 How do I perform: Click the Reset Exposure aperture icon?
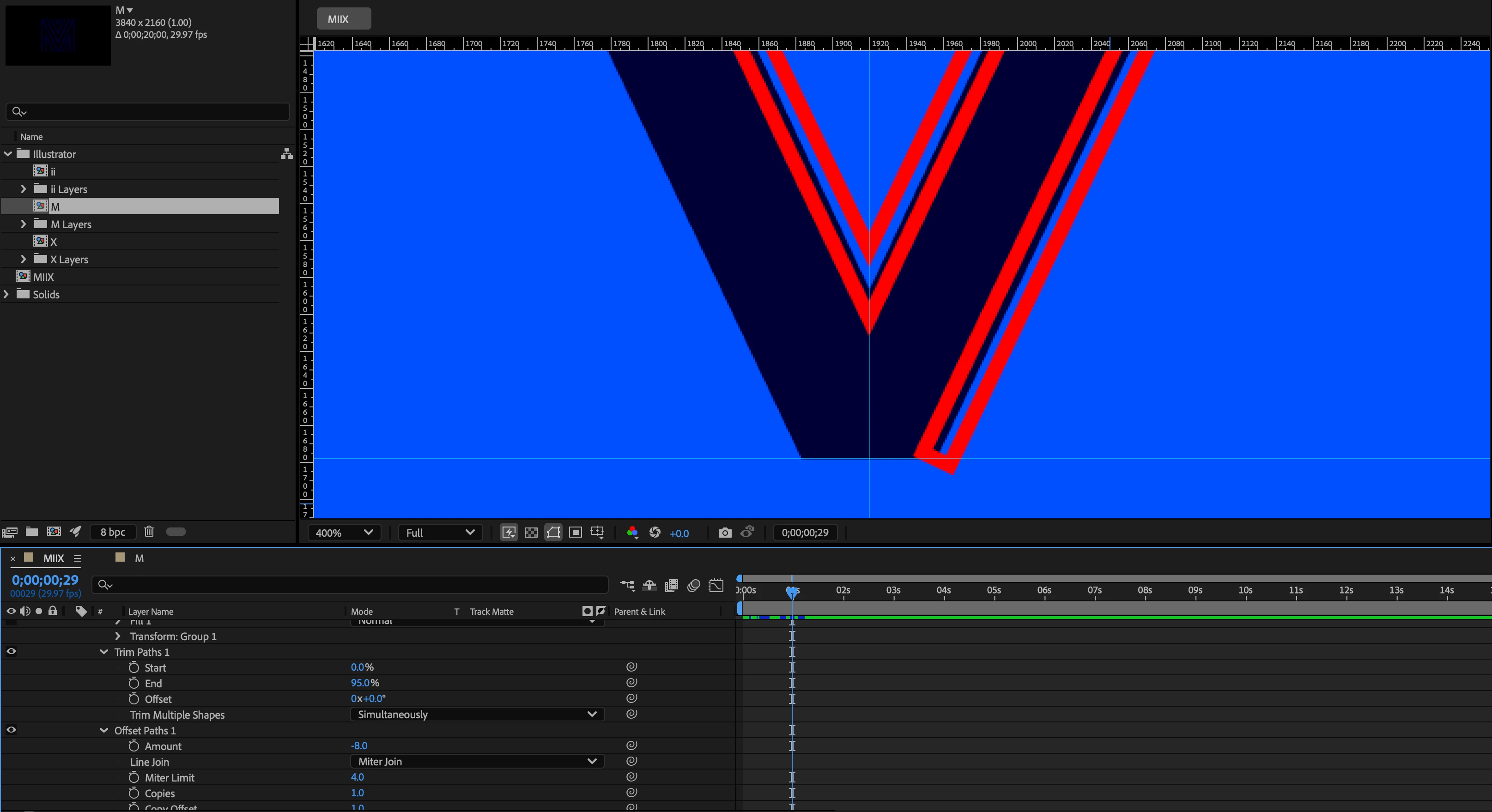pos(655,532)
